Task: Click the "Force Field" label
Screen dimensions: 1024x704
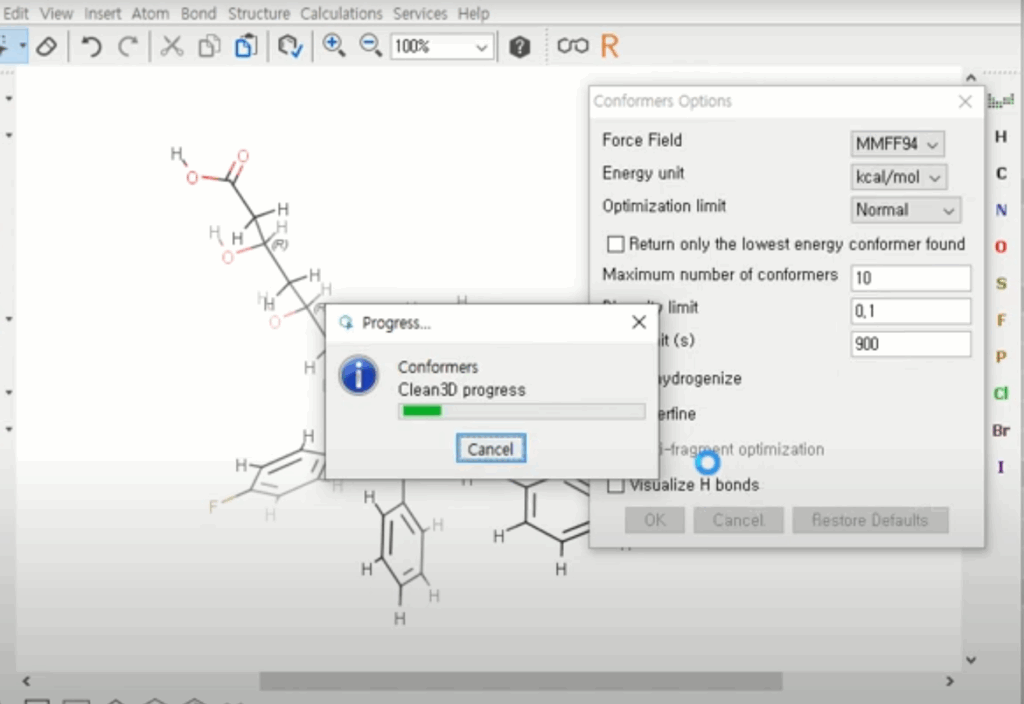Action: tap(641, 140)
